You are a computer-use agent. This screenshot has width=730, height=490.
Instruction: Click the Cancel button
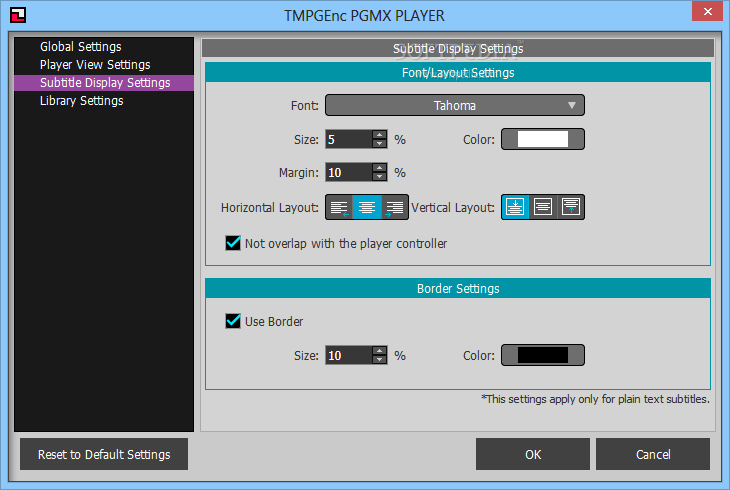click(x=653, y=454)
